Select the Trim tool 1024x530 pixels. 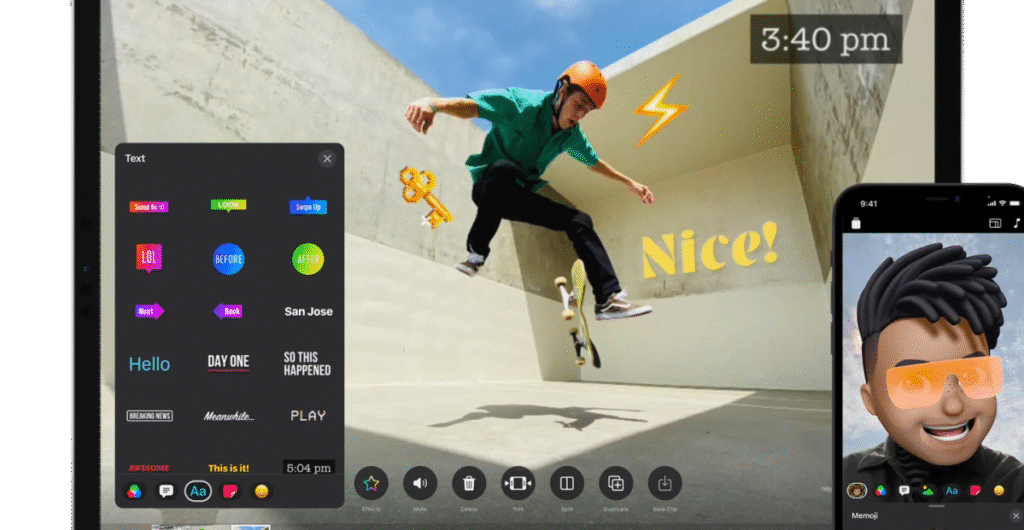[518, 484]
